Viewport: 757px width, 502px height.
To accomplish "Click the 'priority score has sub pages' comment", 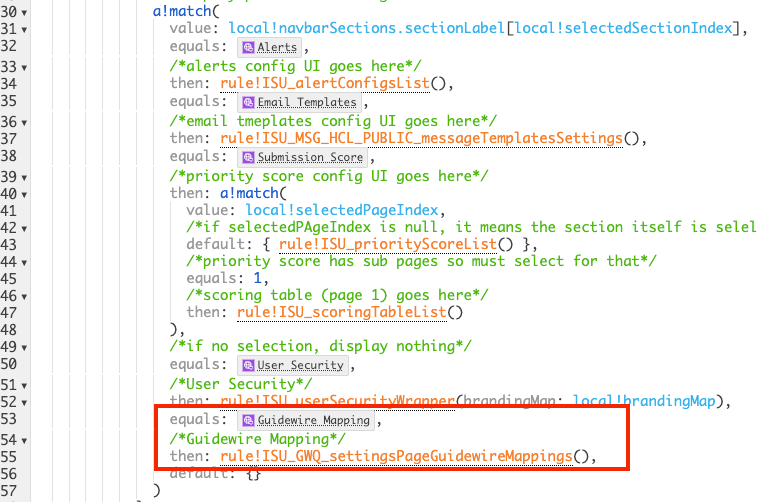I will (421, 261).
